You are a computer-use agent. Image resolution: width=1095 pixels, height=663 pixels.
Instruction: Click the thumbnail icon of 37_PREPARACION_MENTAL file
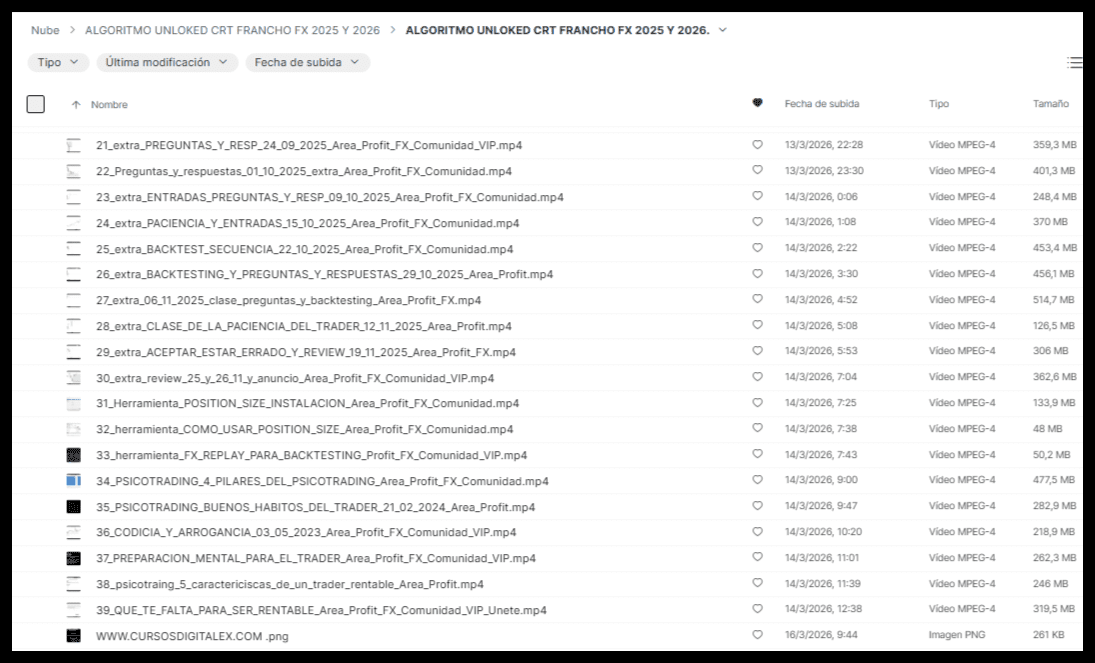tap(73, 558)
